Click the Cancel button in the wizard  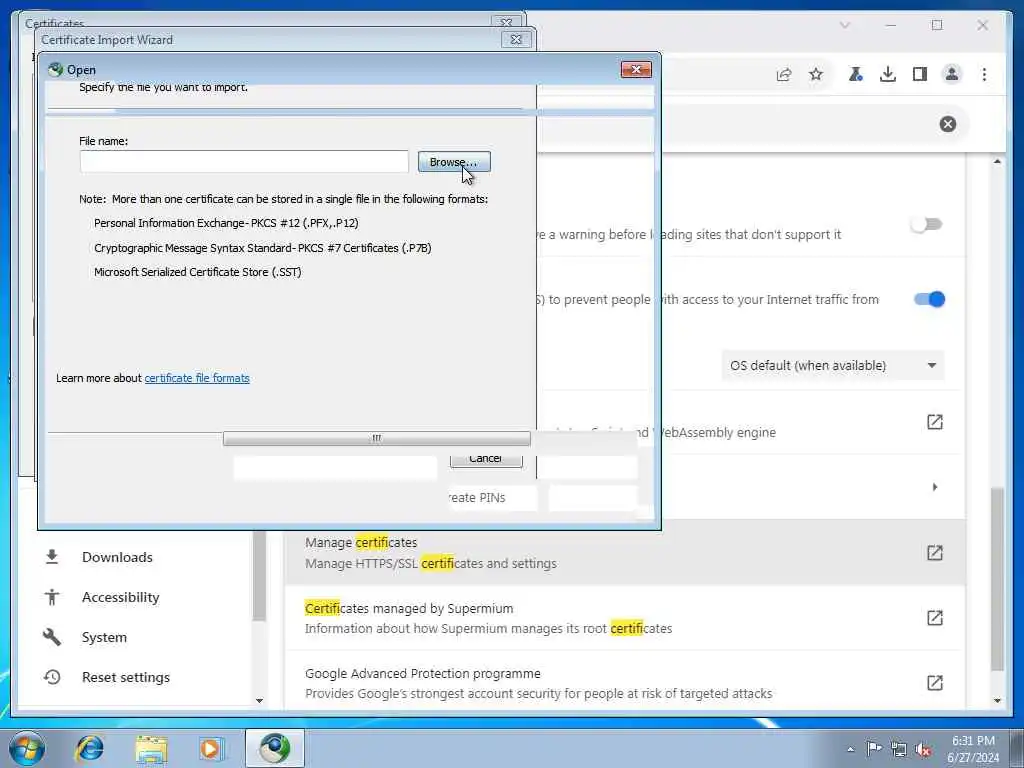486,459
